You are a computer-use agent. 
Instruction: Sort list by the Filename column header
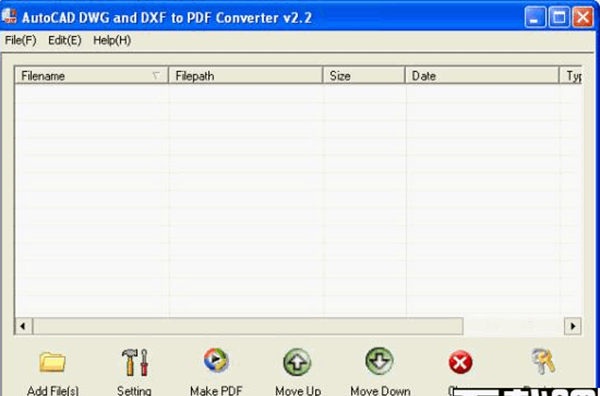91,75
